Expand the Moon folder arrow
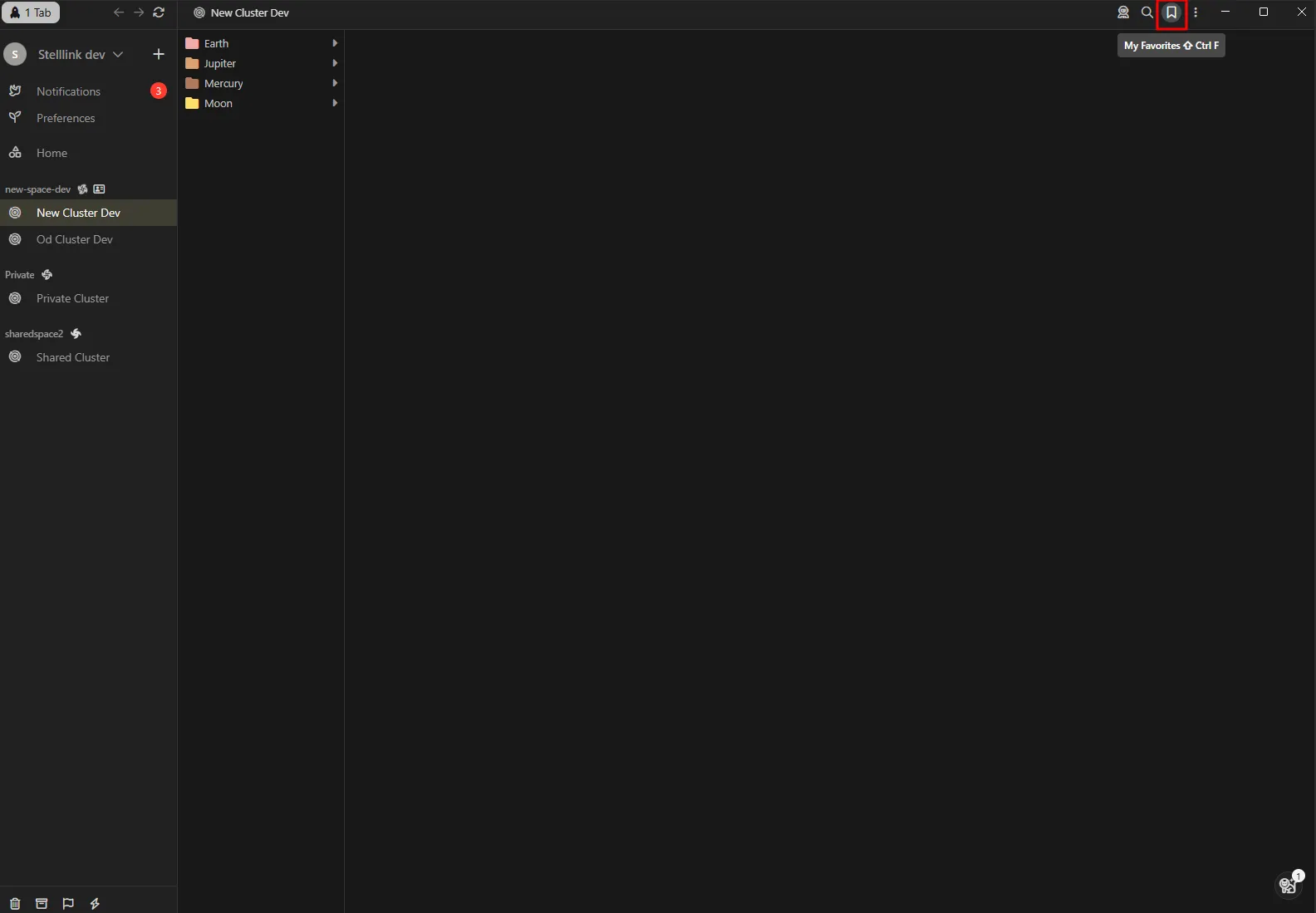This screenshot has width=1316, height=913. point(335,103)
